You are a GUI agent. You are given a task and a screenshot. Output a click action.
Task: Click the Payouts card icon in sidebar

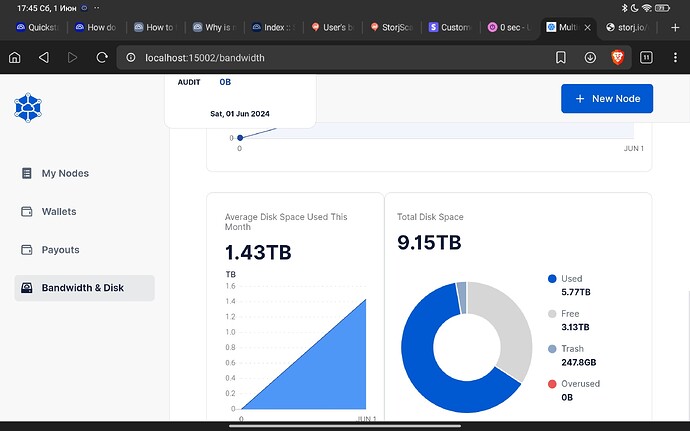[x=27, y=250]
